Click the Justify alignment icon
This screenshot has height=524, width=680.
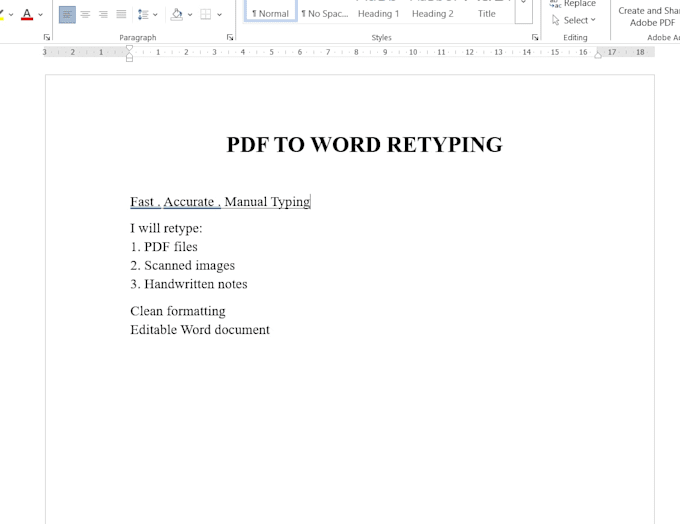[121, 15]
